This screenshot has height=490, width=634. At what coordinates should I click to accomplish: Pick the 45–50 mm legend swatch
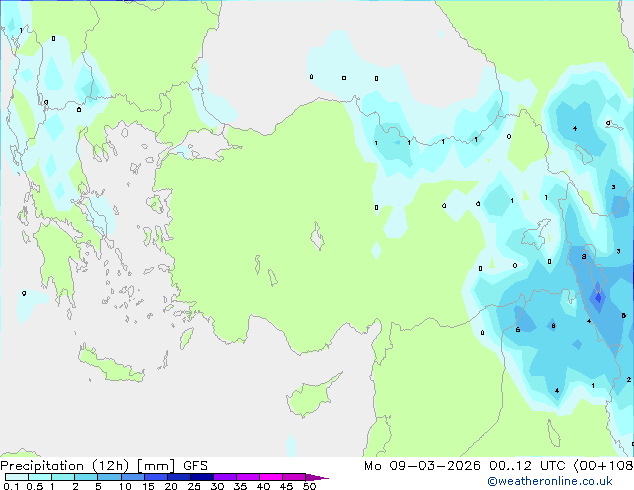(x=294, y=477)
